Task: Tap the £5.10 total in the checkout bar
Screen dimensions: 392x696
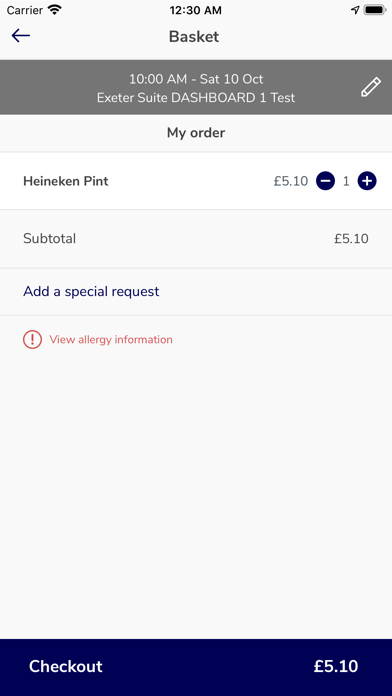Action: tap(336, 667)
